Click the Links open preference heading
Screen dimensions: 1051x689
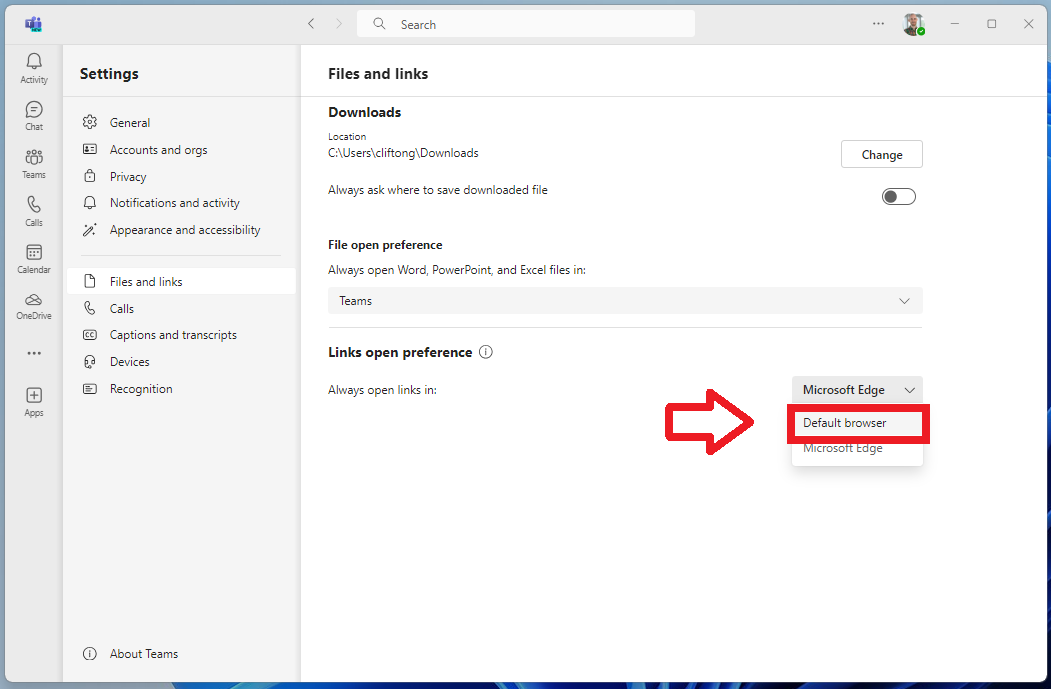[x=400, y=352]
